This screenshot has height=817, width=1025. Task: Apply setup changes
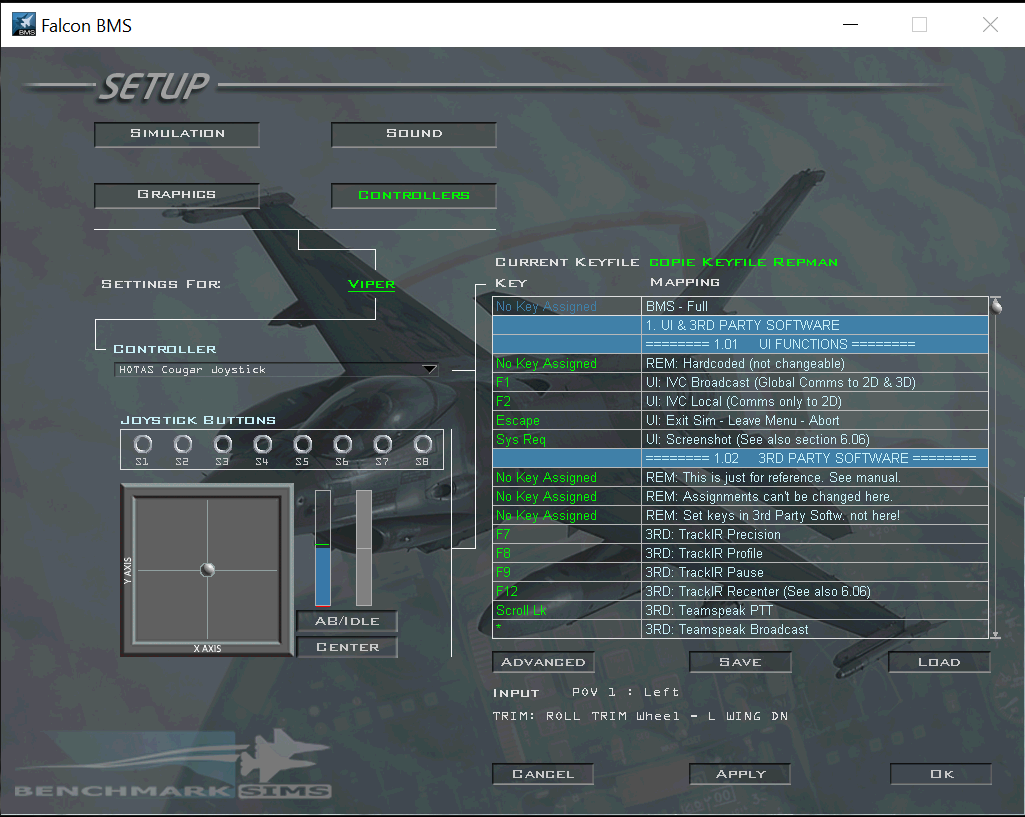click(x=740, y=774)
